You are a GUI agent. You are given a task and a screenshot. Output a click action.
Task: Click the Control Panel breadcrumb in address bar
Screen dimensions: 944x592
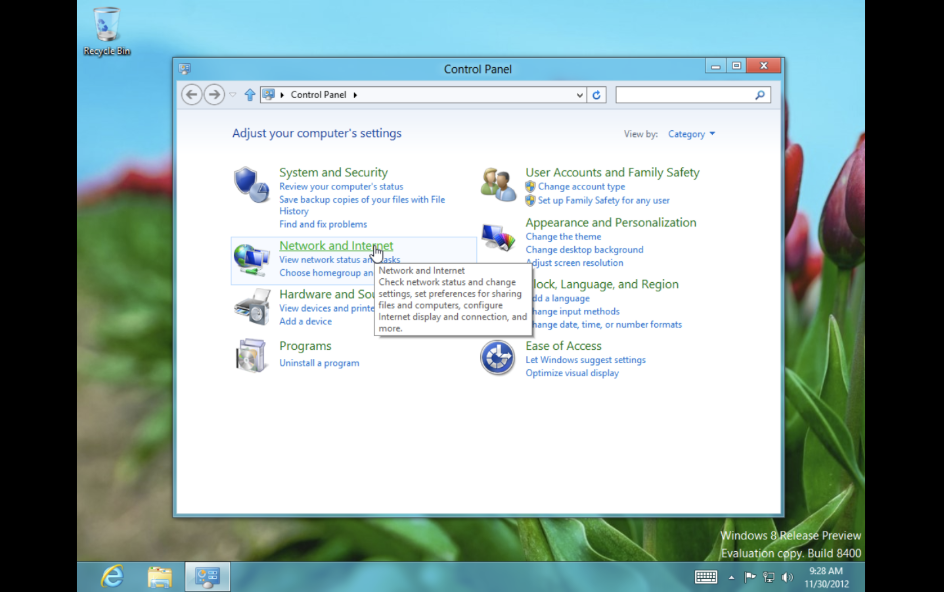point(318,95)
